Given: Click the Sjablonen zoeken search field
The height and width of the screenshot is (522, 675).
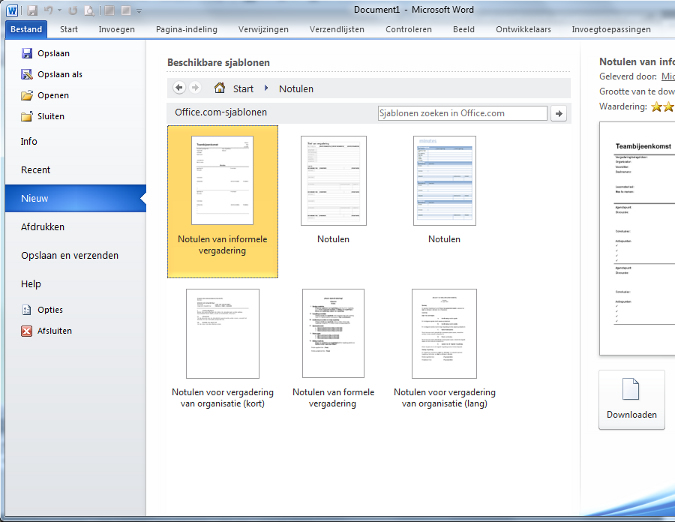Looking at the screenshot, I should coord(462,113).
